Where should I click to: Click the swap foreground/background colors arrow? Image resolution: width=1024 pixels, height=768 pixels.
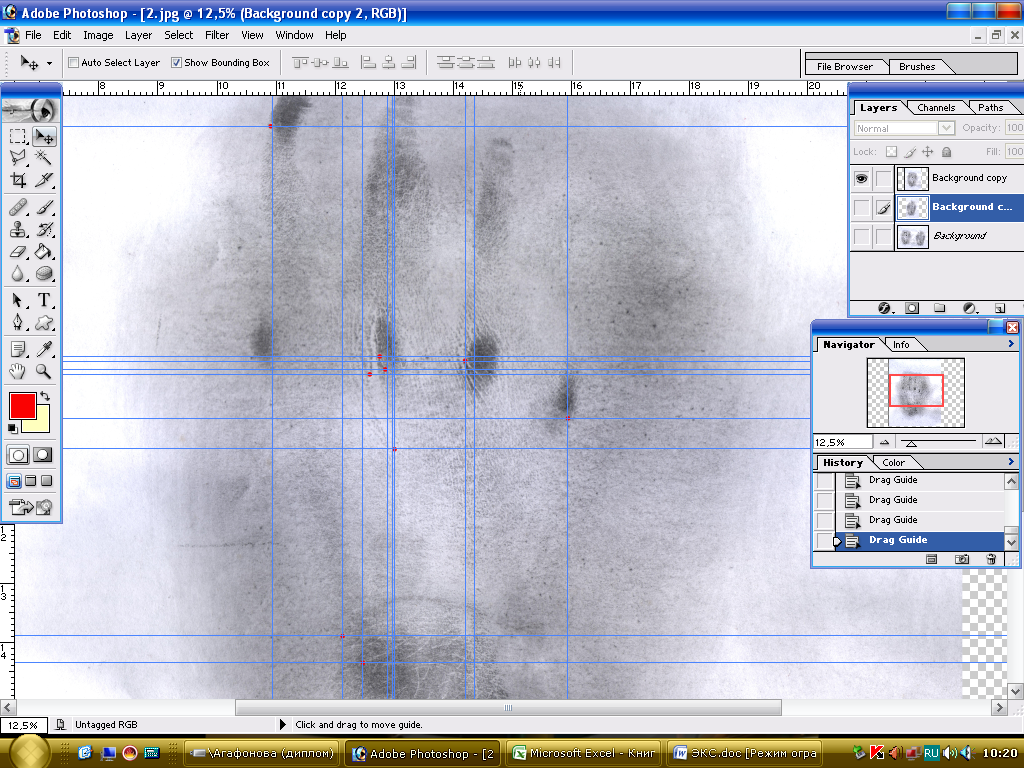(x=44, y=397)
